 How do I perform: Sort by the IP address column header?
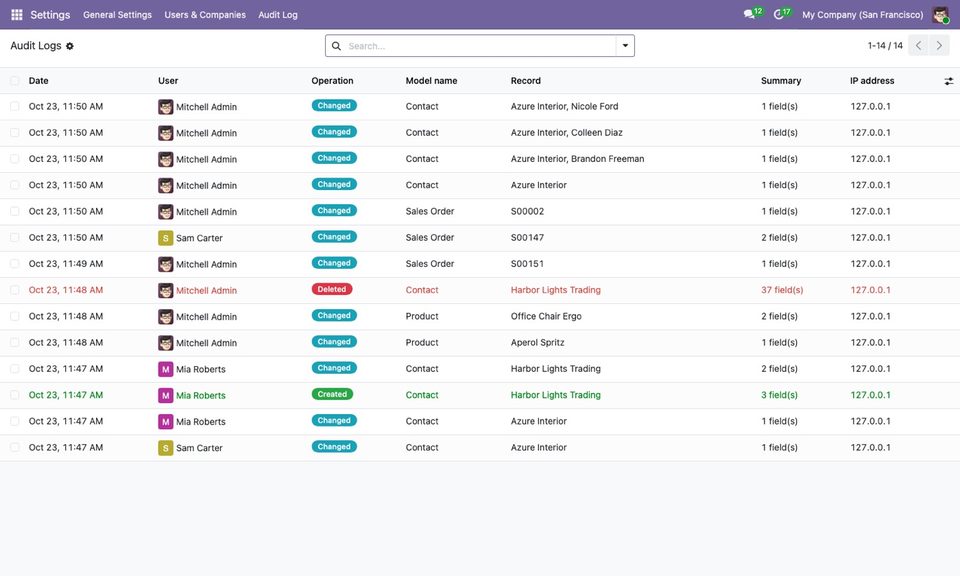tap(872, 81)
